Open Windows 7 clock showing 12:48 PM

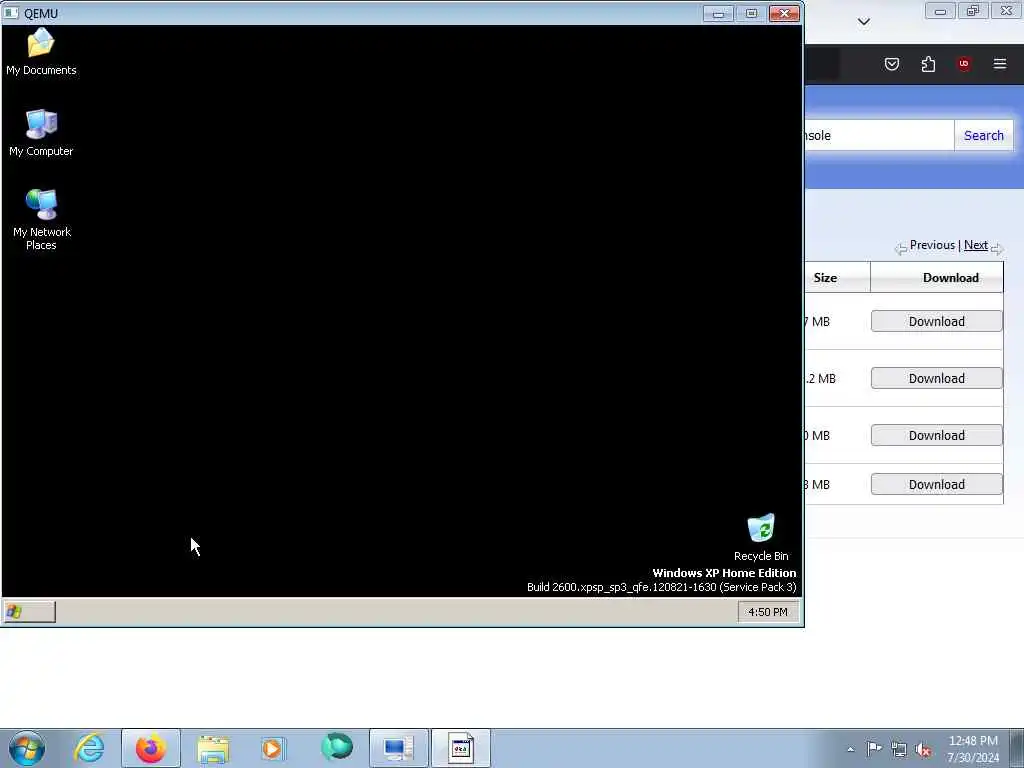tap(973, 749)
